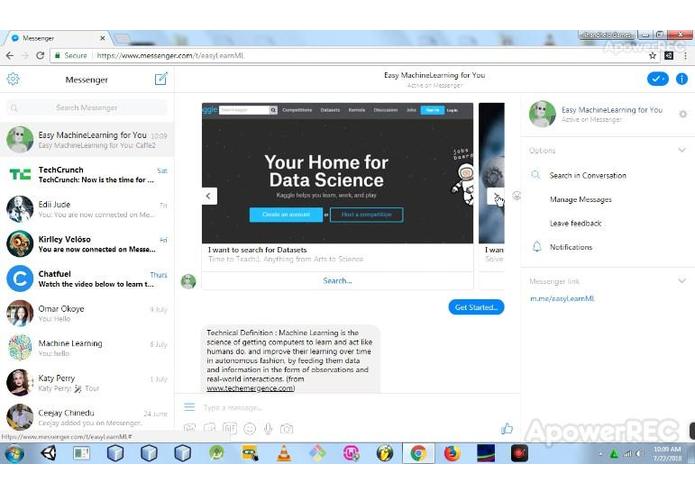
Task: Open the TechCrunch conversation
Action: pyautogui.click(x=87, y=174)
